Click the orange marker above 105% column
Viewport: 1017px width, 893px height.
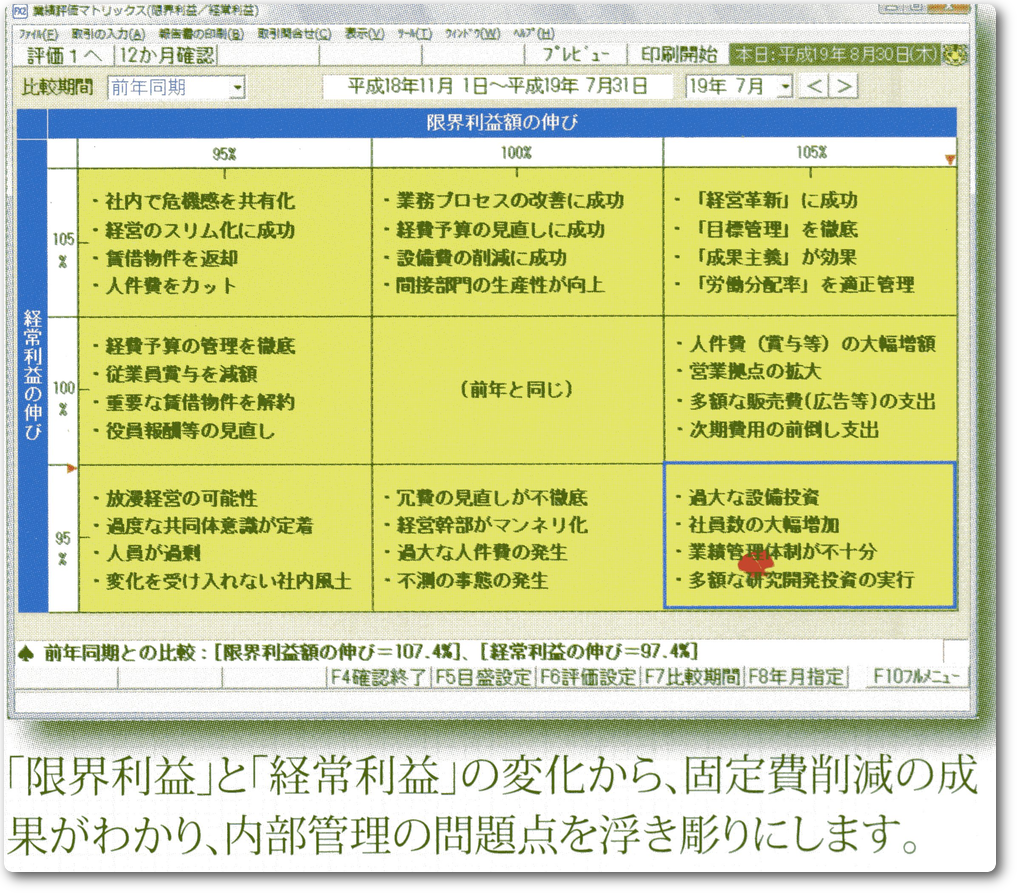tap(949, 159)
